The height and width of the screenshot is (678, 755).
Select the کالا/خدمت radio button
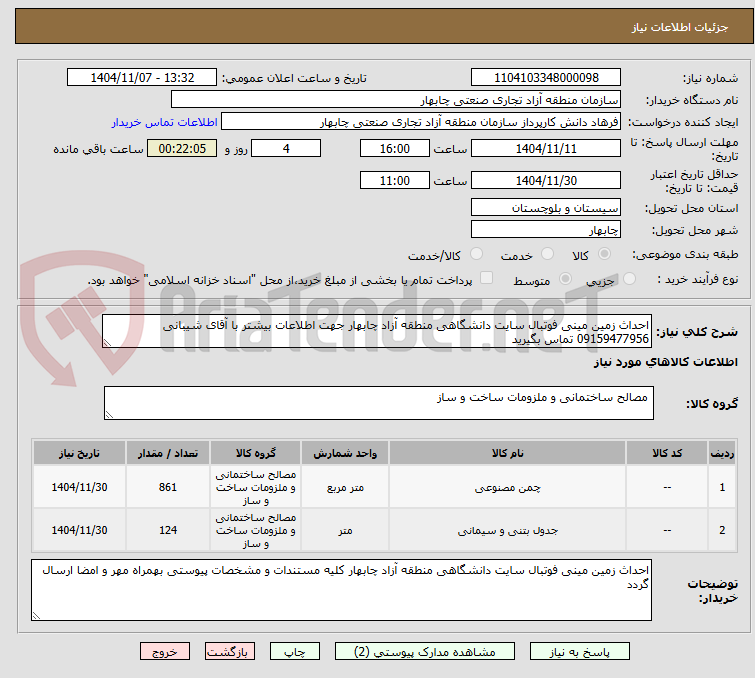pyautogui.click(x=476, y=254)
